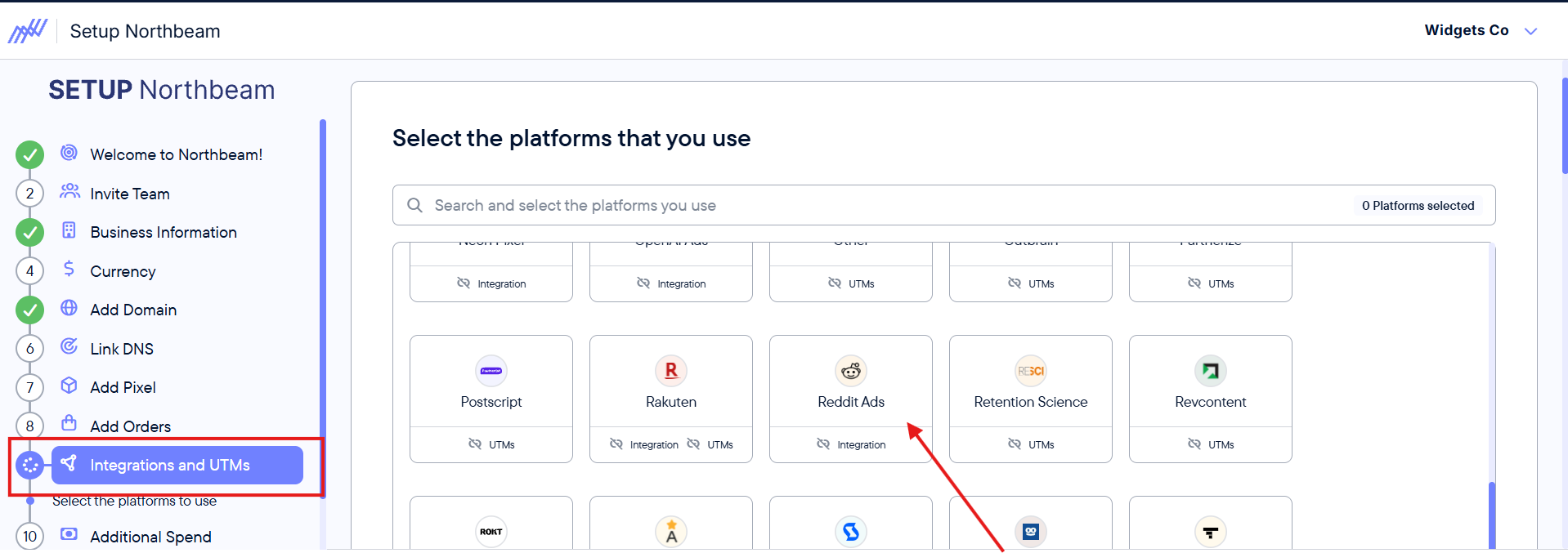Focus the platform search field
Viewport: 1568px width, 553px height.
point(943,205)
